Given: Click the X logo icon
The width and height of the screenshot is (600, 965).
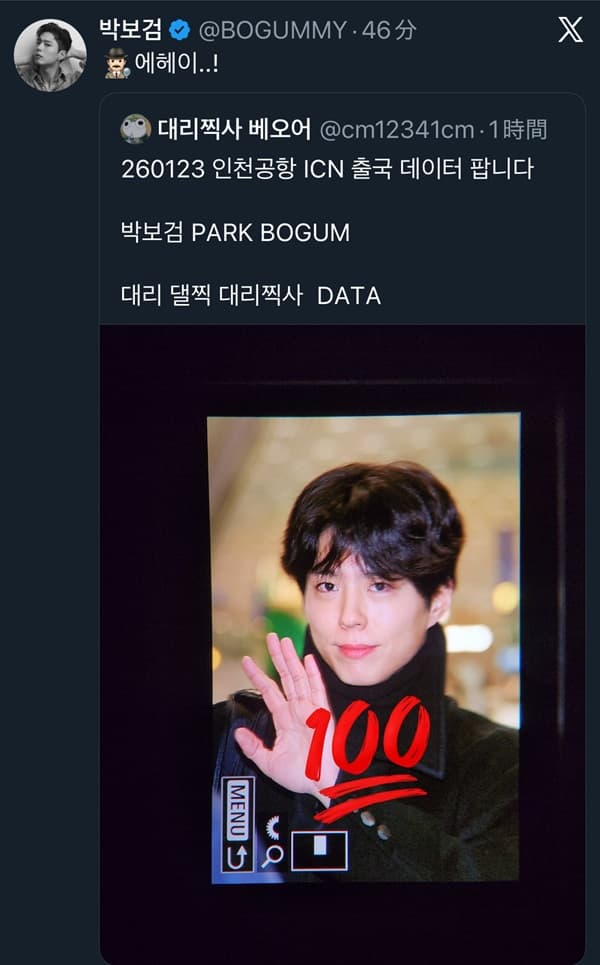Looking at the screenshot, I should pyautogui.click(x=570, y=30).
